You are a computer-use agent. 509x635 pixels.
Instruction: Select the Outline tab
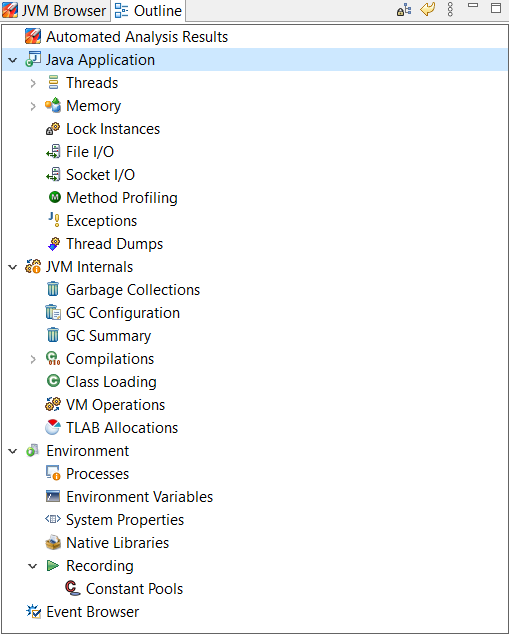click(x=148, y=10)
